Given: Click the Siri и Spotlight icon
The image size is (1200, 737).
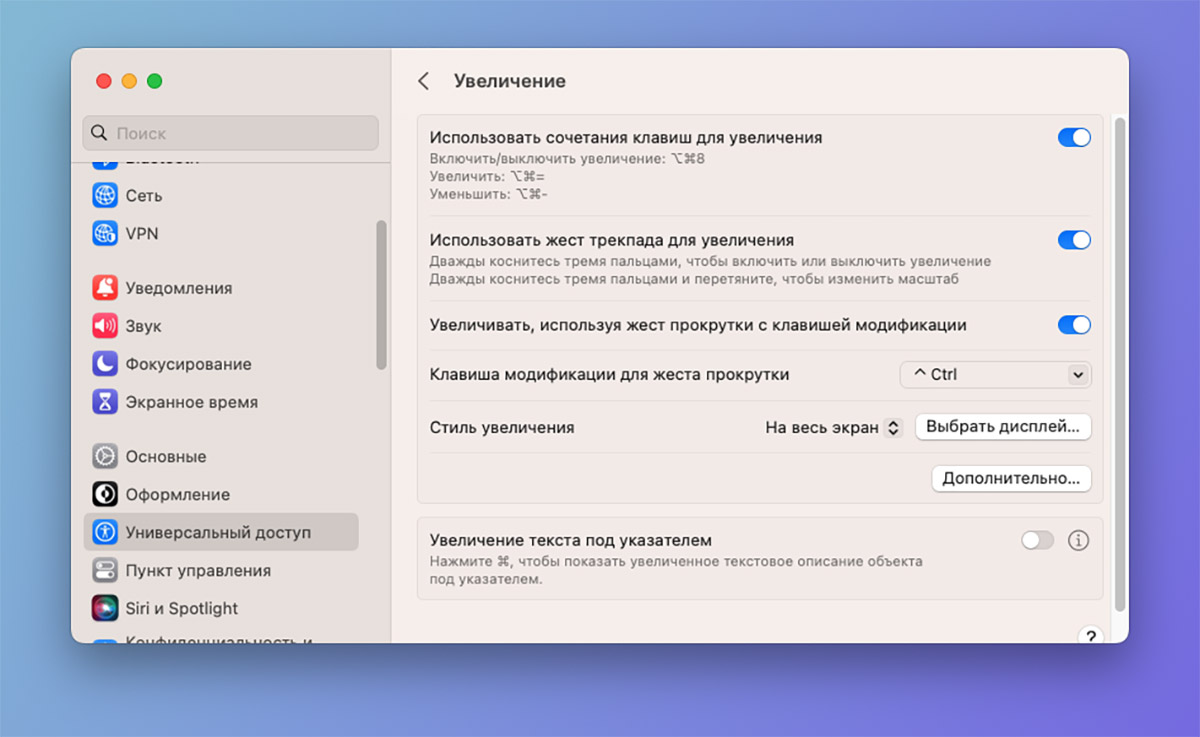Looking at the screenshot, I should tap(105, 609).
